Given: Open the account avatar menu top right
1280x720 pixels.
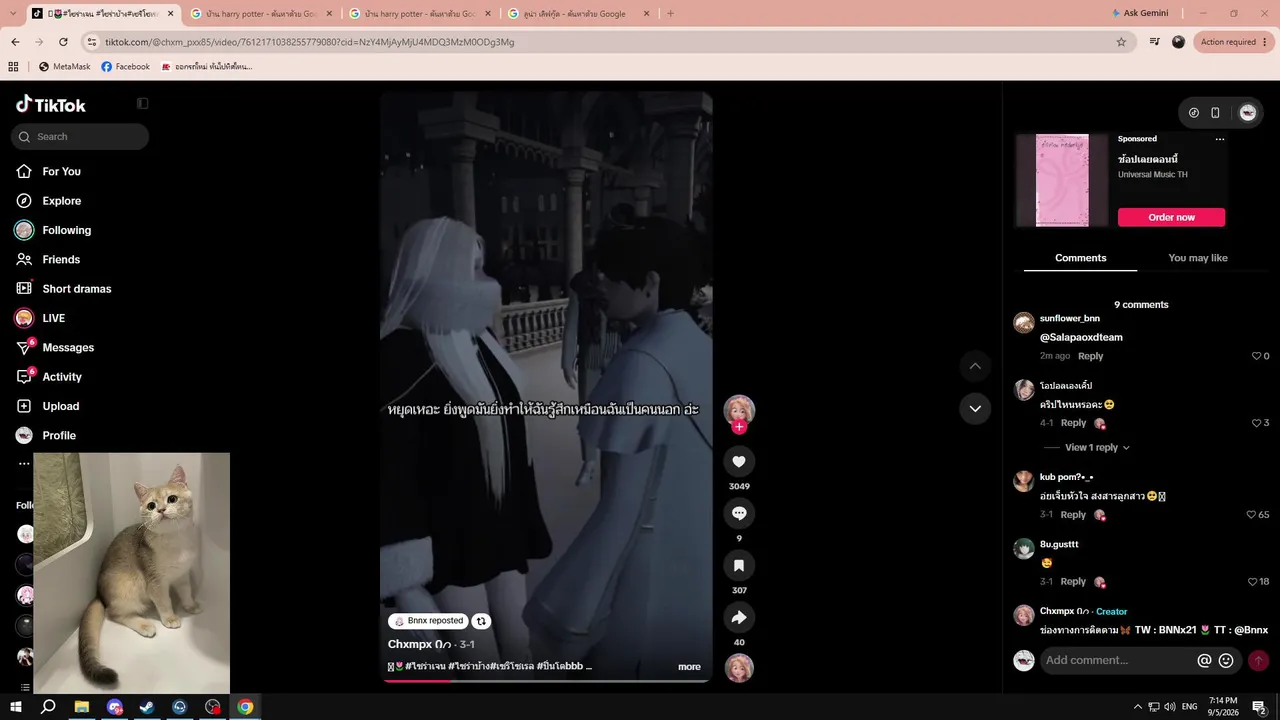Looking at the screenshot, I should pos(1248,113).
